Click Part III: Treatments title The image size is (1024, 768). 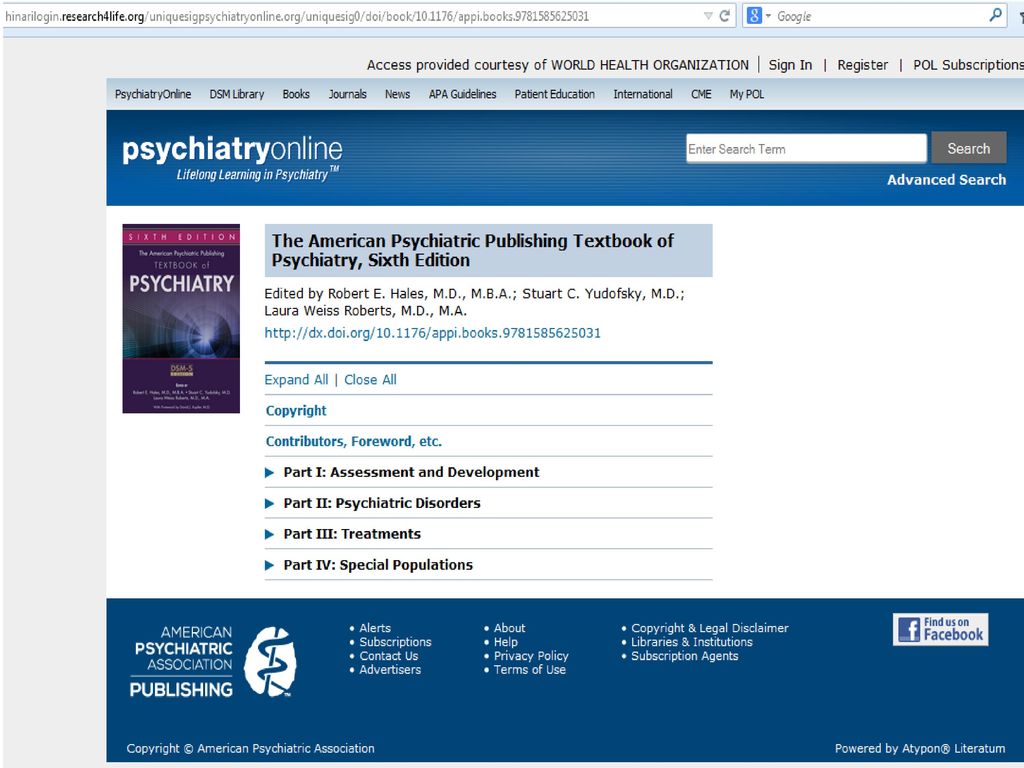(x=352, y=534)
